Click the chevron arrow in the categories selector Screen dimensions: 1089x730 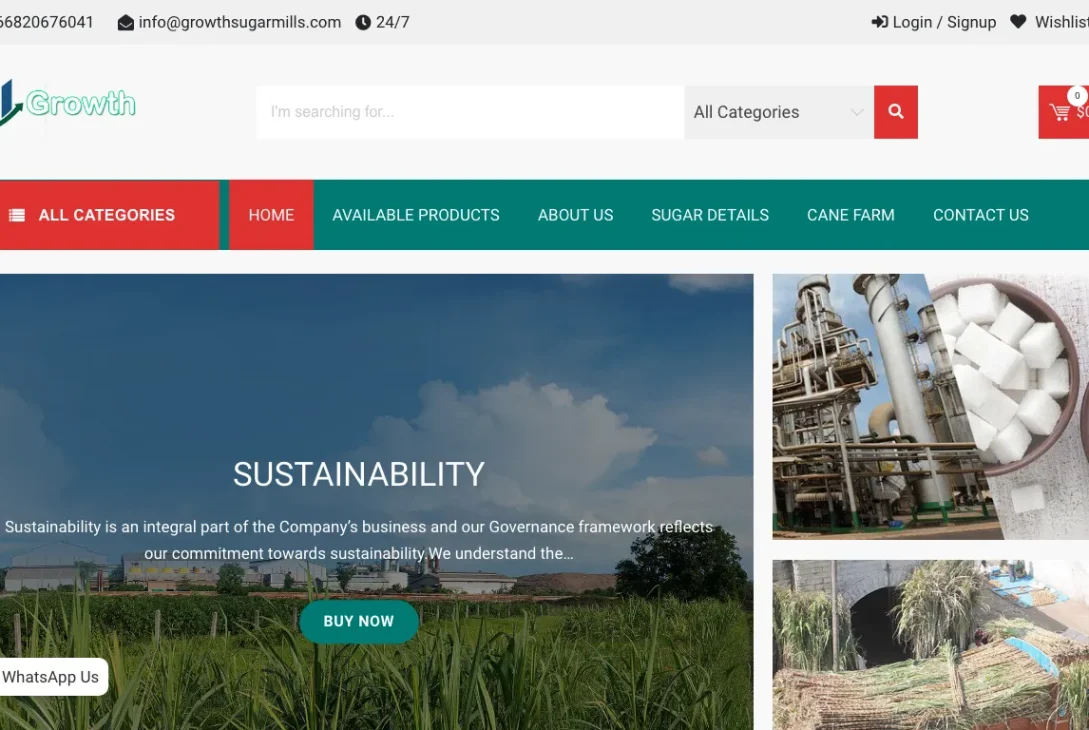click(857, 112)
